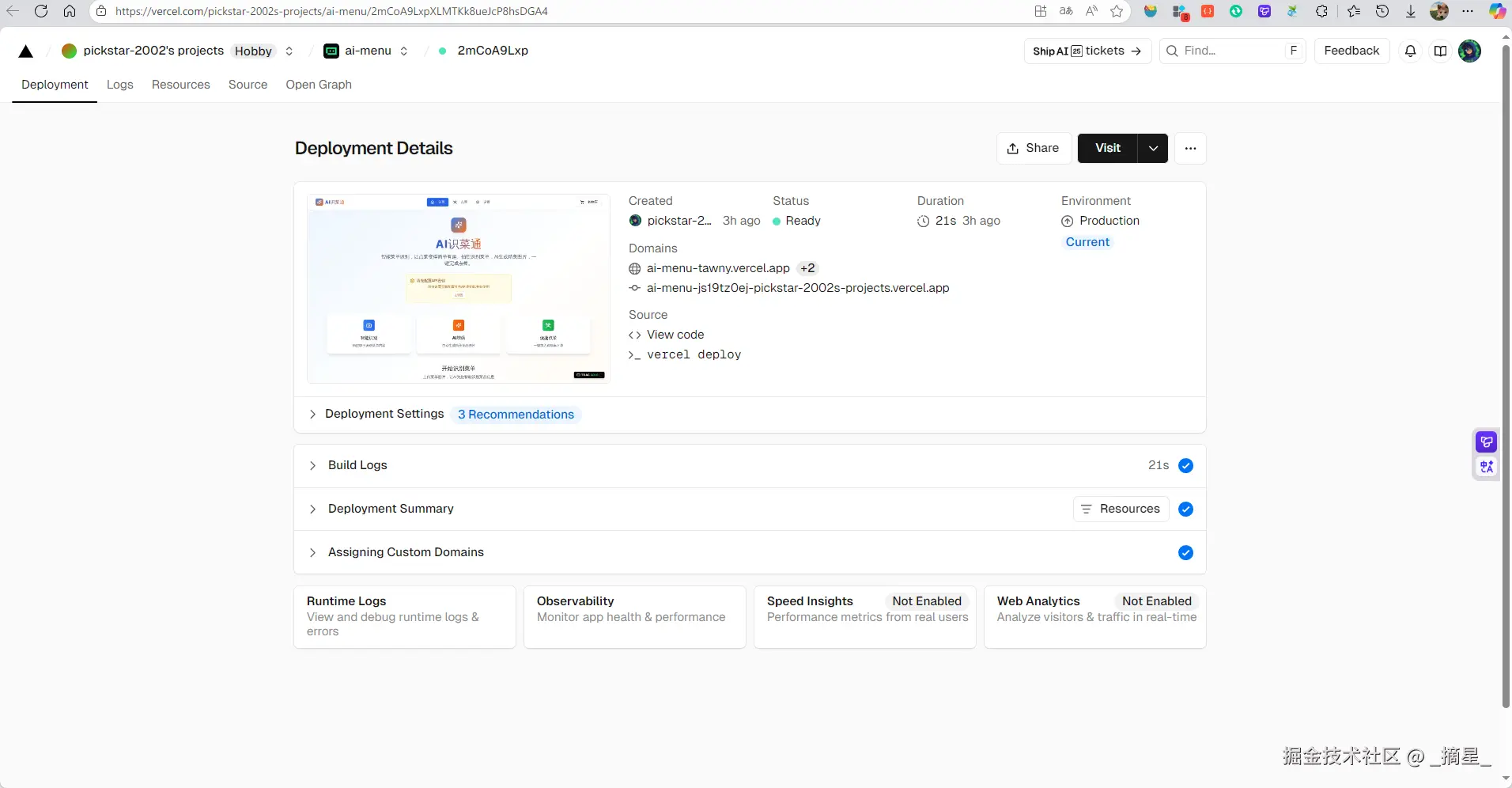Click the 2mCoA9Lxp deployment breadcrumb
Viewport: 1512px width, 788px height.
(493, 51)
